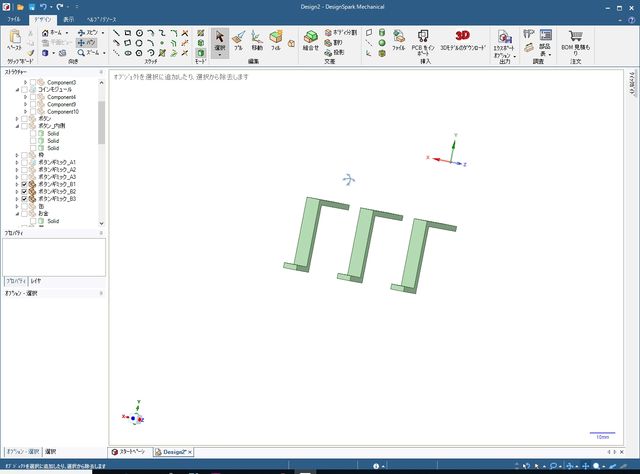Expand the ボタンギミック_B1 tree node
Screen dimensions: 640x474
tap(17, 185)
